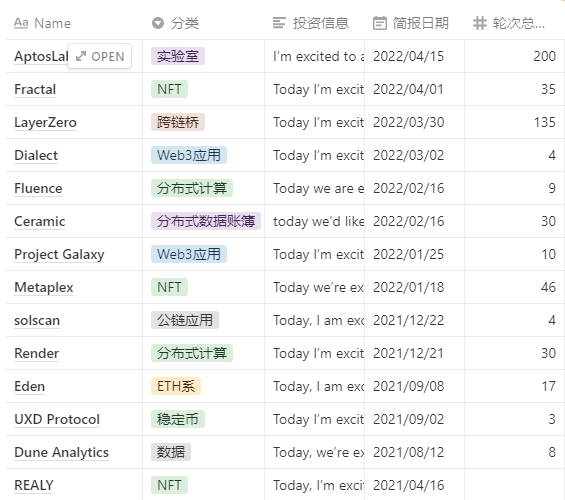Click the select-type icon beside 分类
Screen dimensions: 565x500
pyautogui.click(x=158, y=23)
